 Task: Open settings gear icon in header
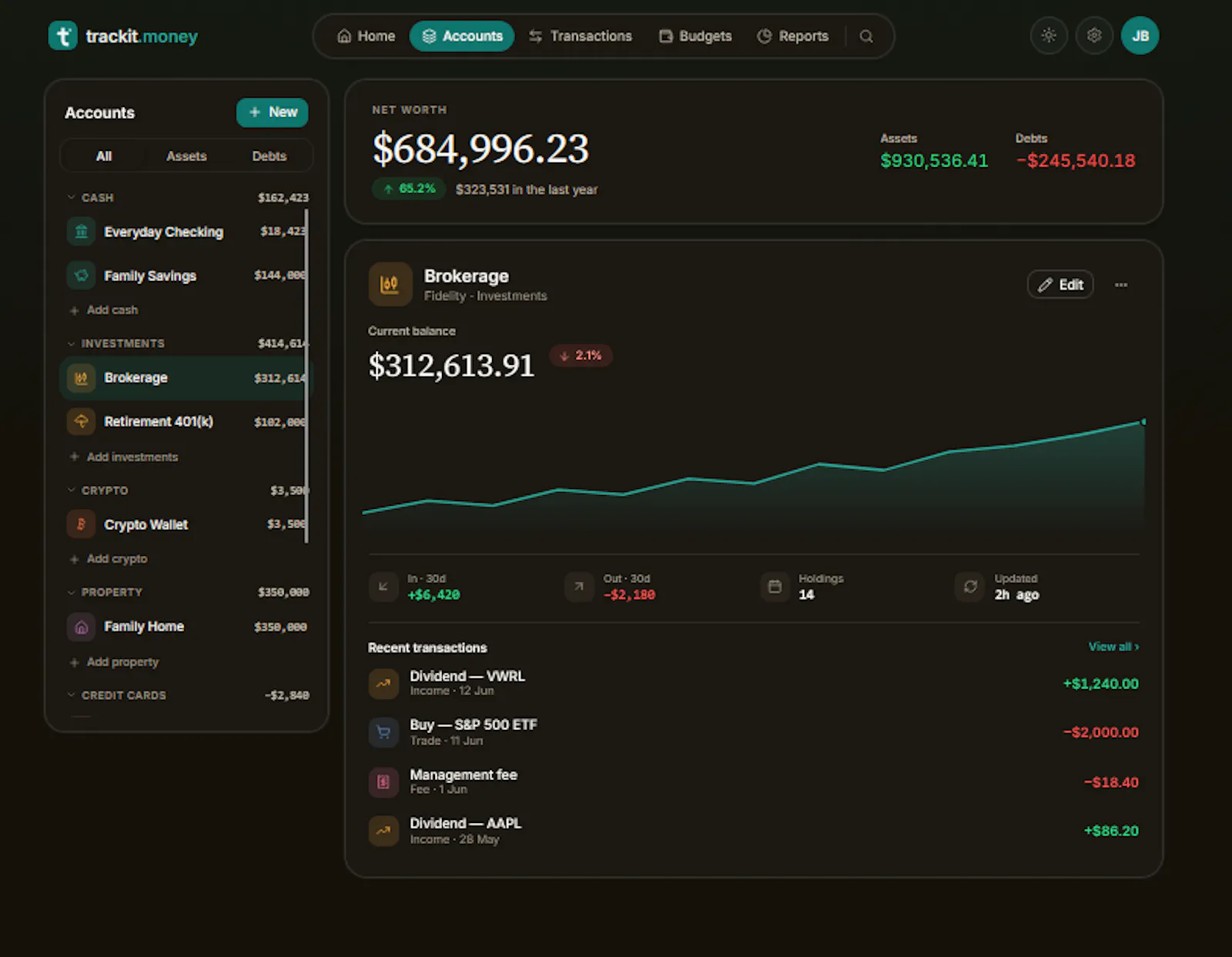click(1094, 35)
